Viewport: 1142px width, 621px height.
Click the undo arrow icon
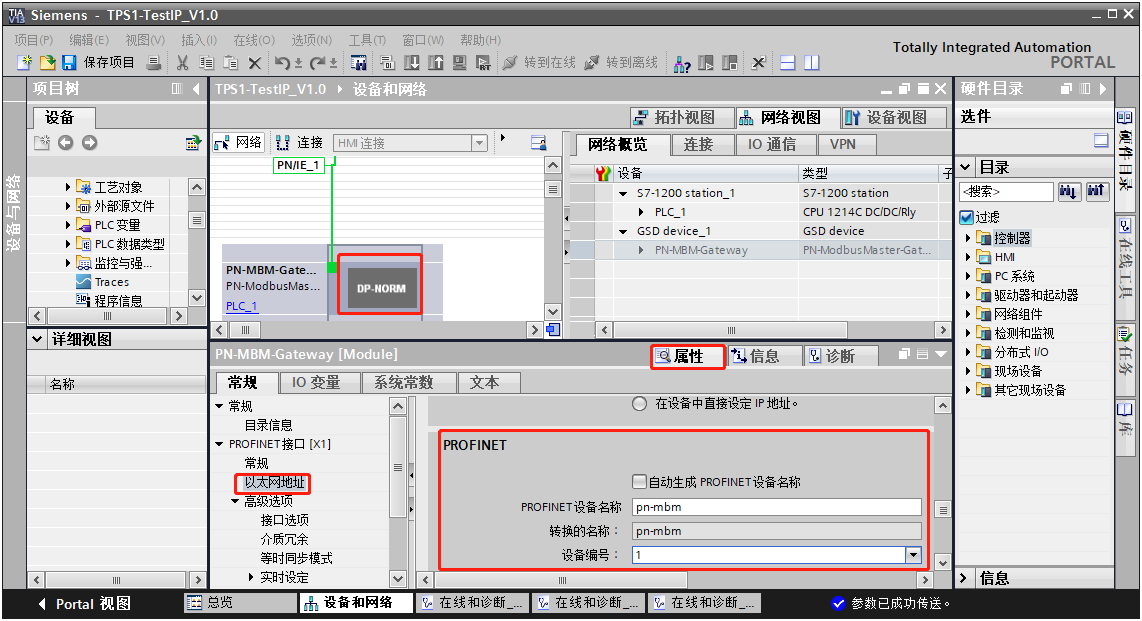click(283, 63)
